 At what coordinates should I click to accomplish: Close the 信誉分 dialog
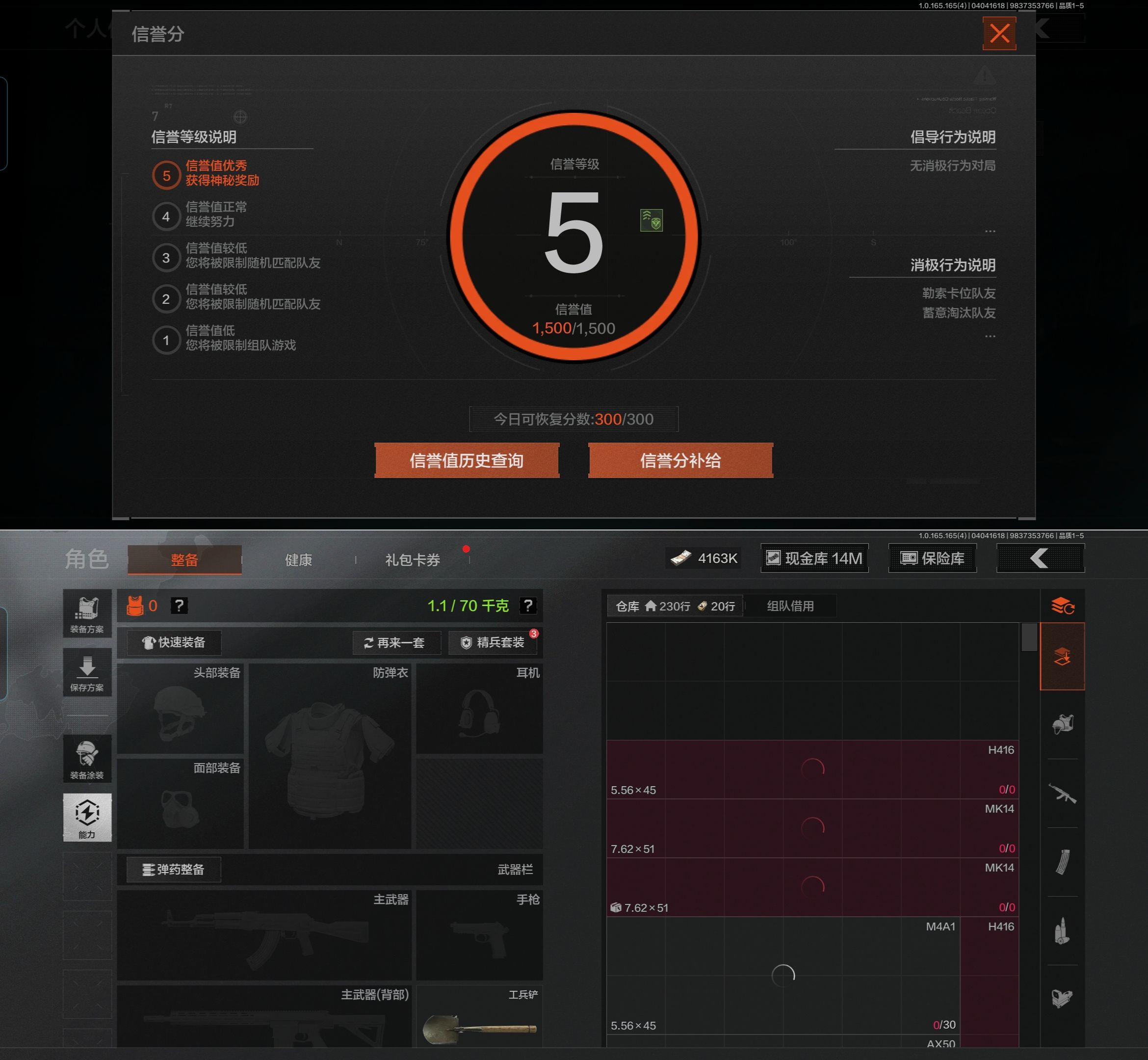coord(999,33)
